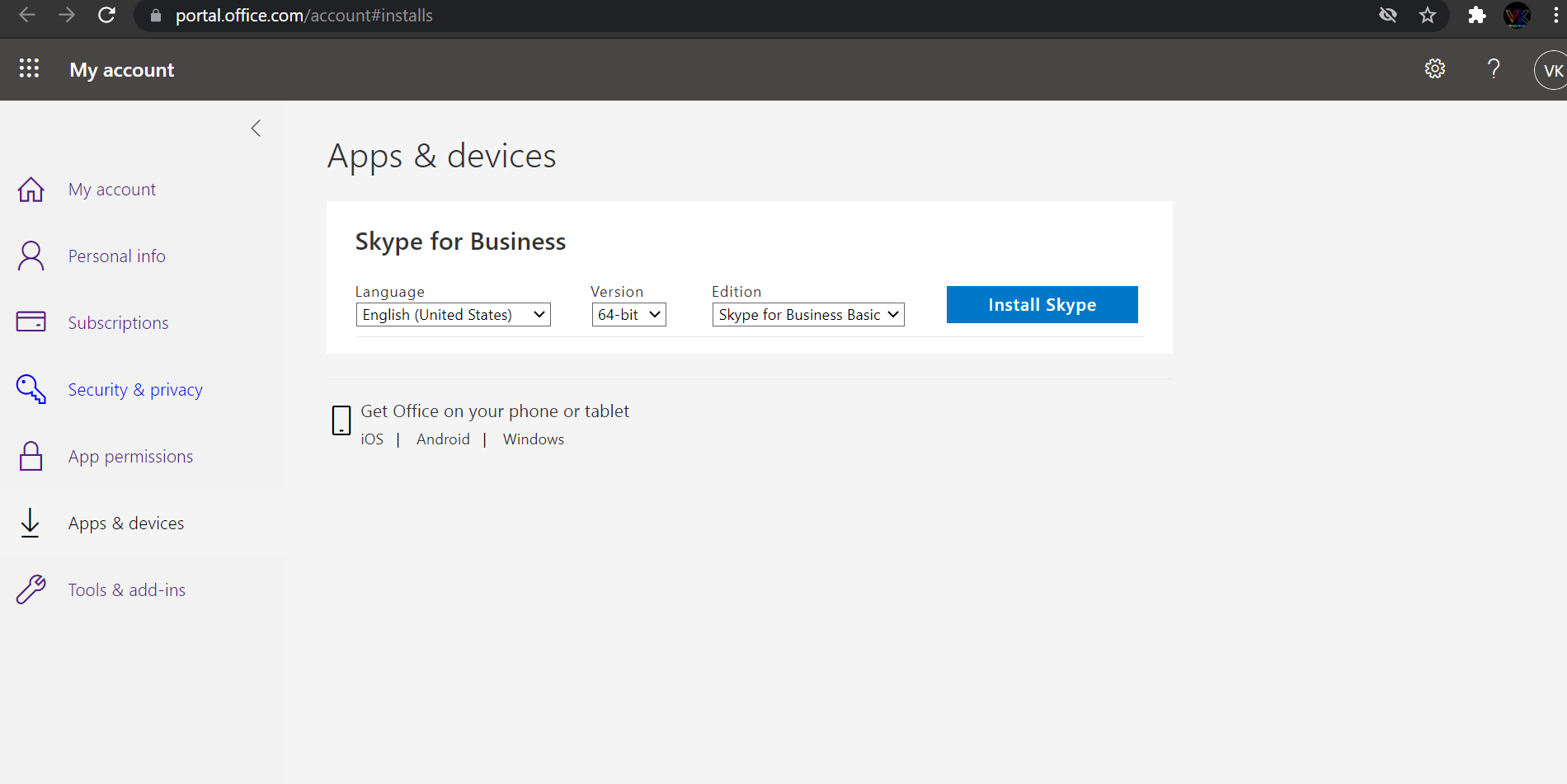Click the wrench icon for Tools & add-ins
Viewport: 1567px width, 784px height.
click(x=31, y=589)
